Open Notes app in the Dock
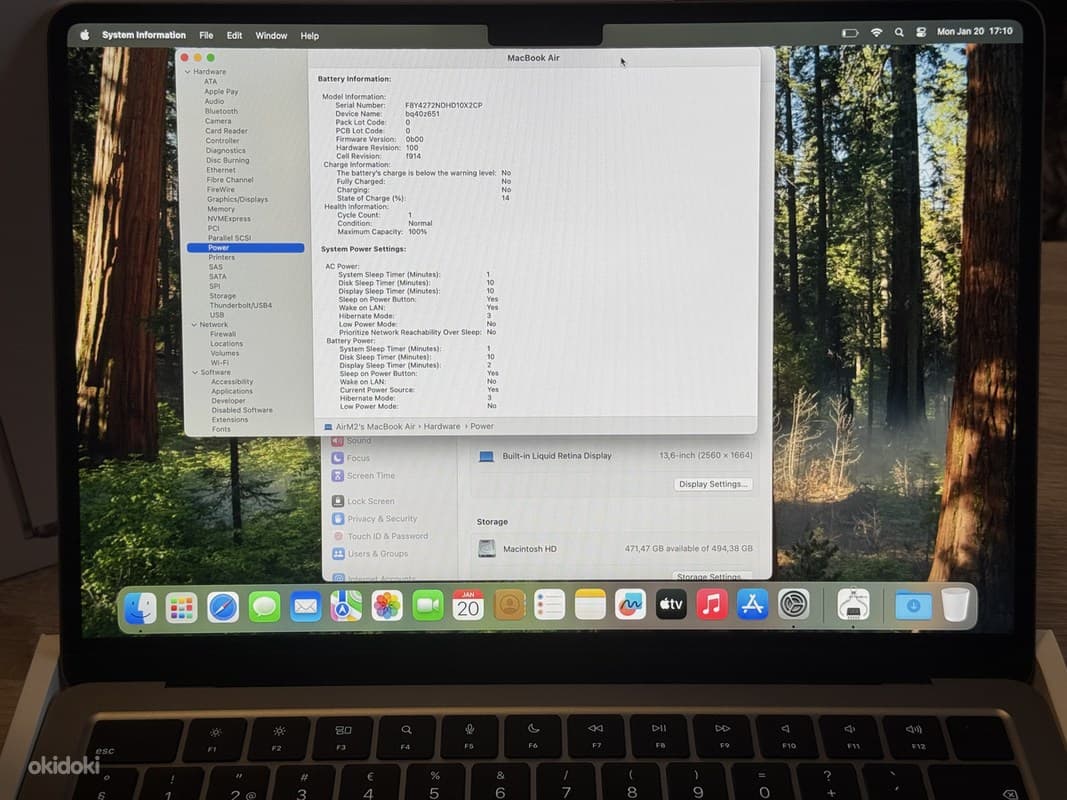The width and height of the screenshot is (1067, 800). click(x=590, y=604)
